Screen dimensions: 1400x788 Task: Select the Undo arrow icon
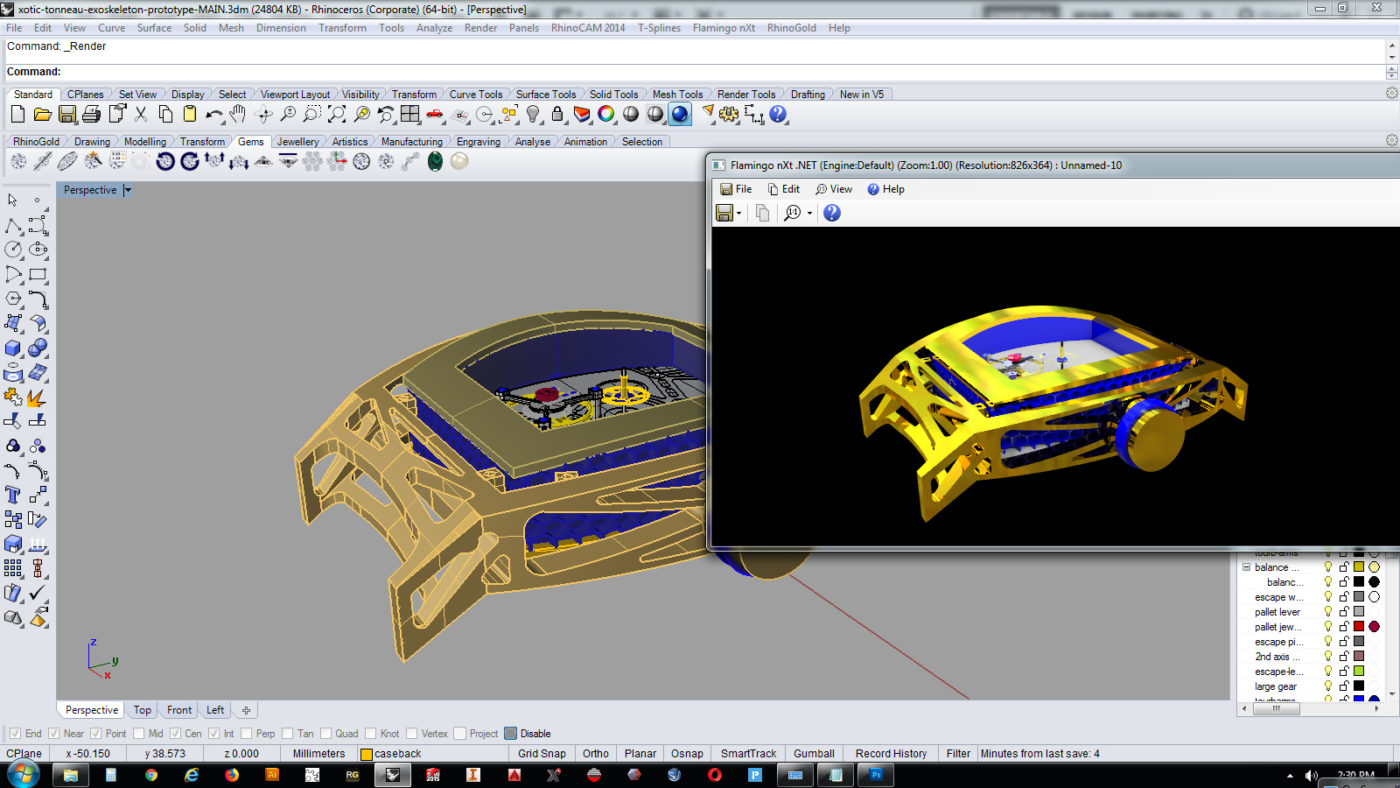coord(213,115)
